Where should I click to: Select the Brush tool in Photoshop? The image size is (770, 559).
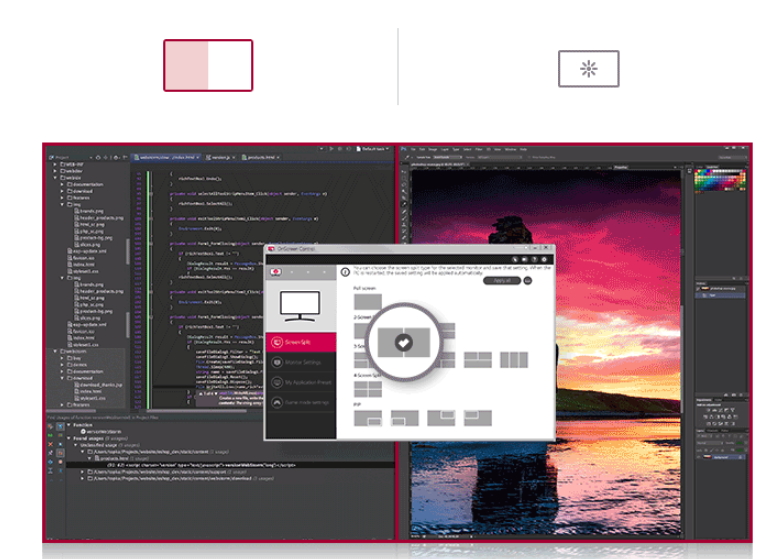tap(404, 218)
